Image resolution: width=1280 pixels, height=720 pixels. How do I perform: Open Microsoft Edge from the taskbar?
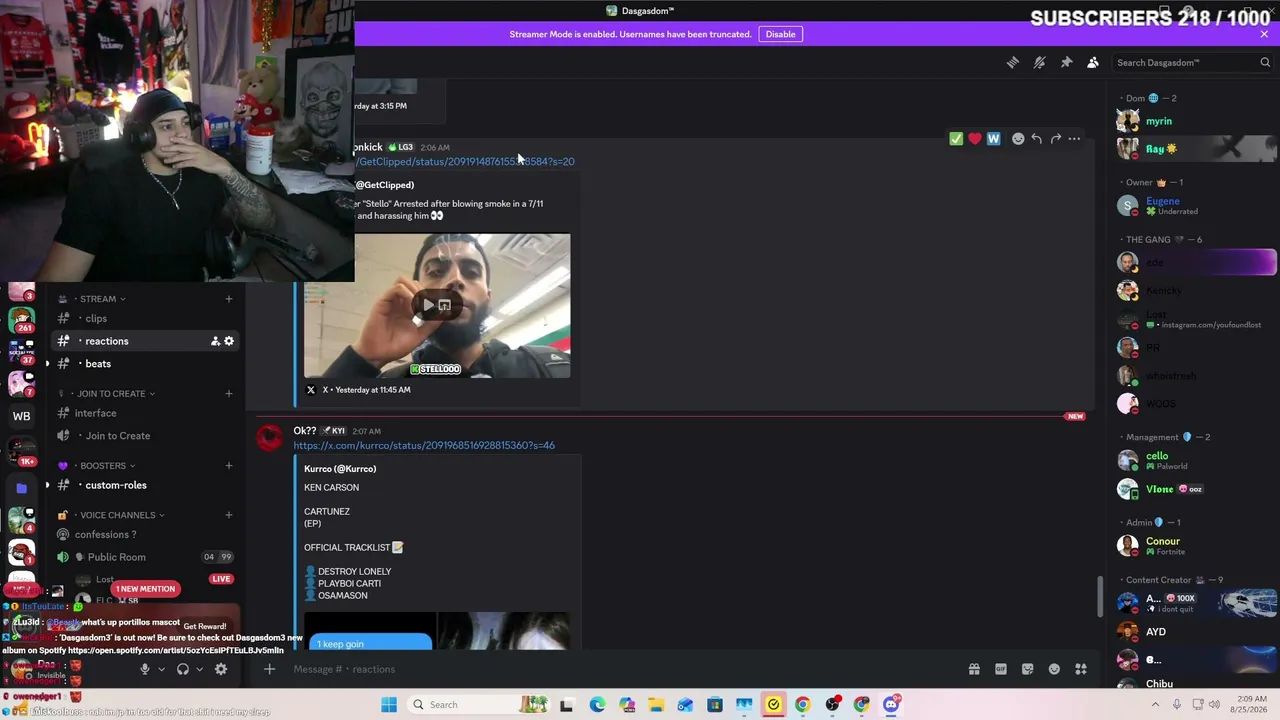click(597, 704)
